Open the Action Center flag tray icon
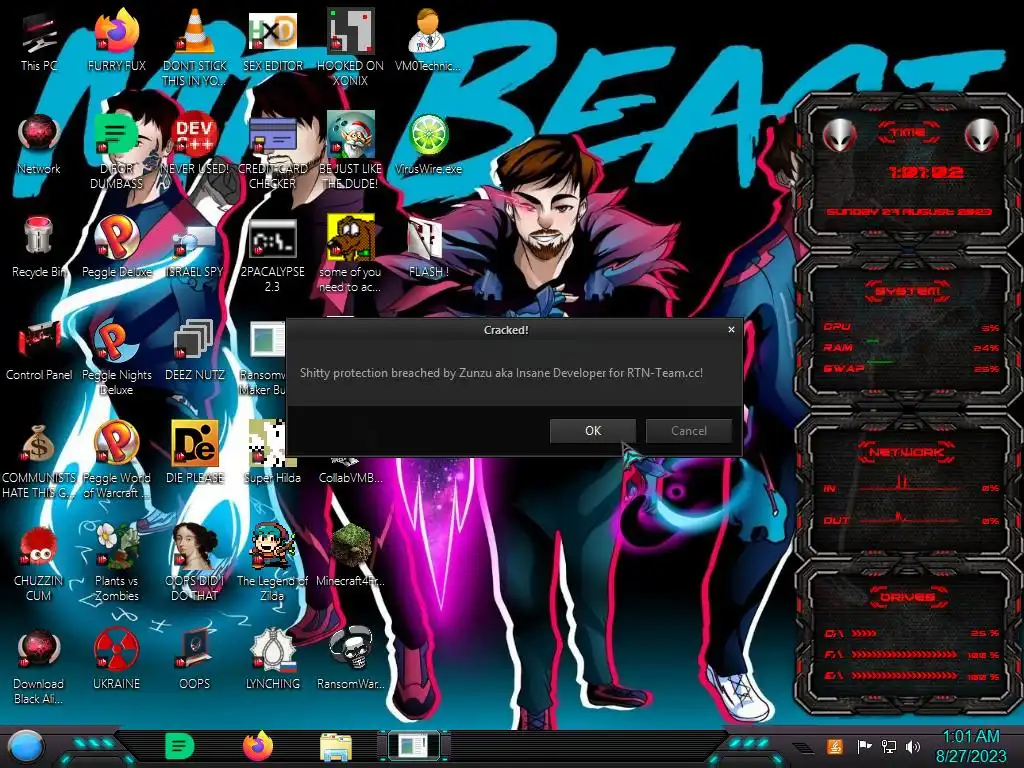Viewport: 1024px width, 768px height. [864, 746]
